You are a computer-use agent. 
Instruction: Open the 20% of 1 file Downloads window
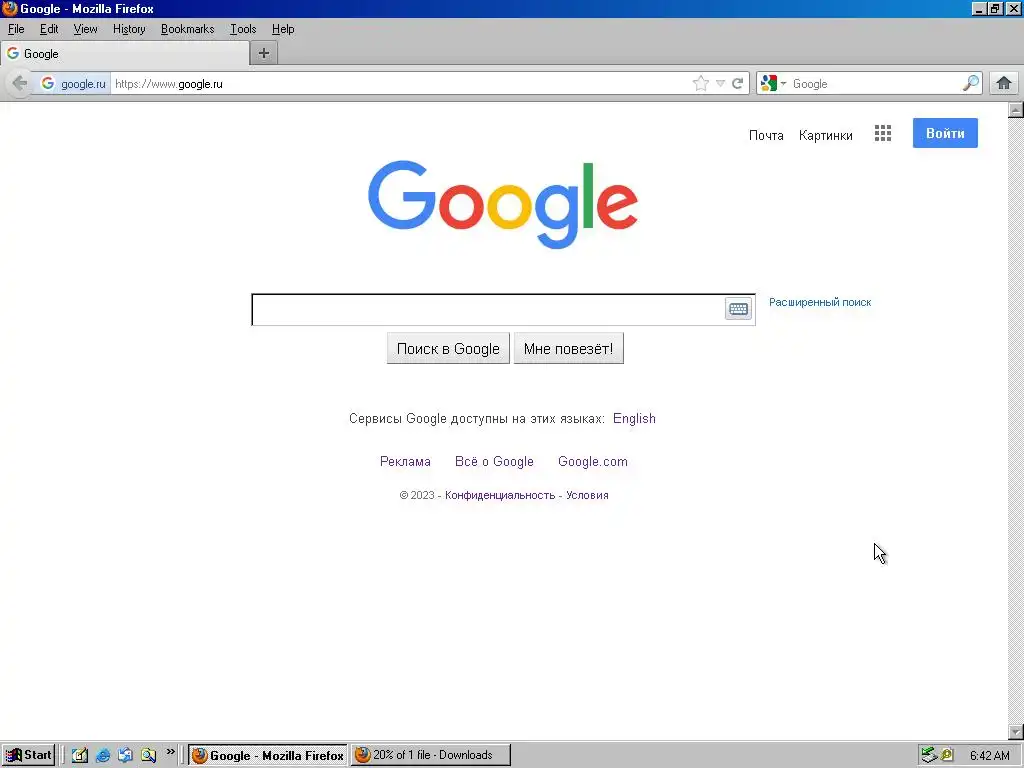[431, 755]
